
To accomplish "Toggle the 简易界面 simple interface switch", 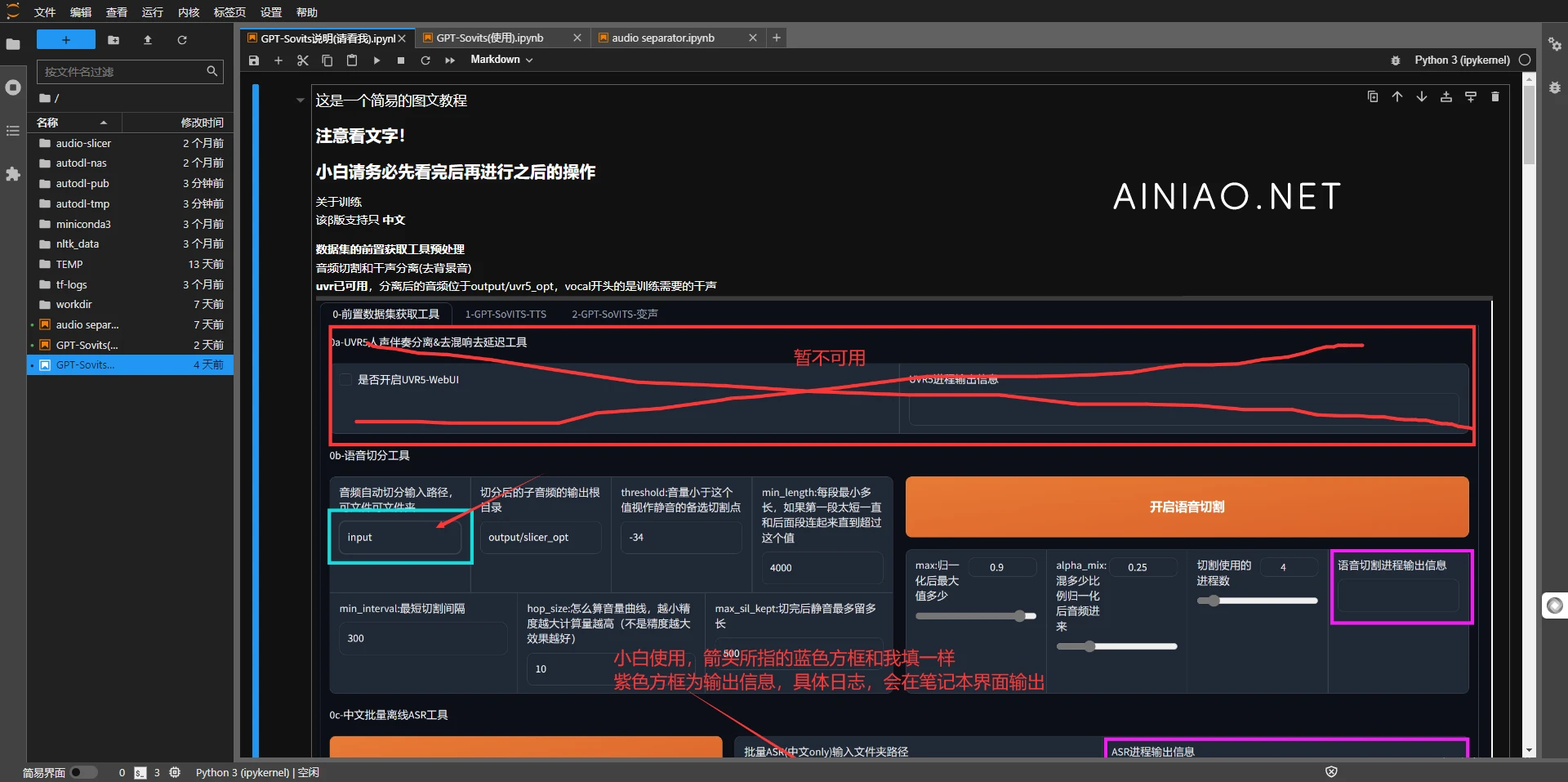I will pyautogui.click(x=82, y=772).
